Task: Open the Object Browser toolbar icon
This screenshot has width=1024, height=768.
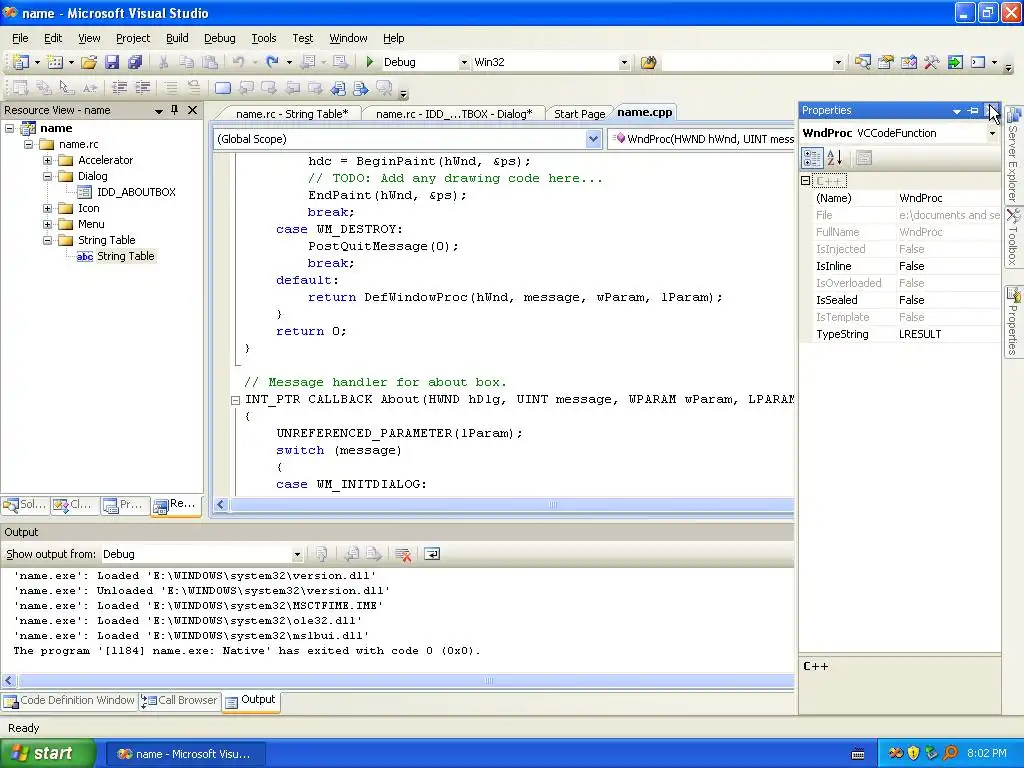Action: (x=908, y=62)
